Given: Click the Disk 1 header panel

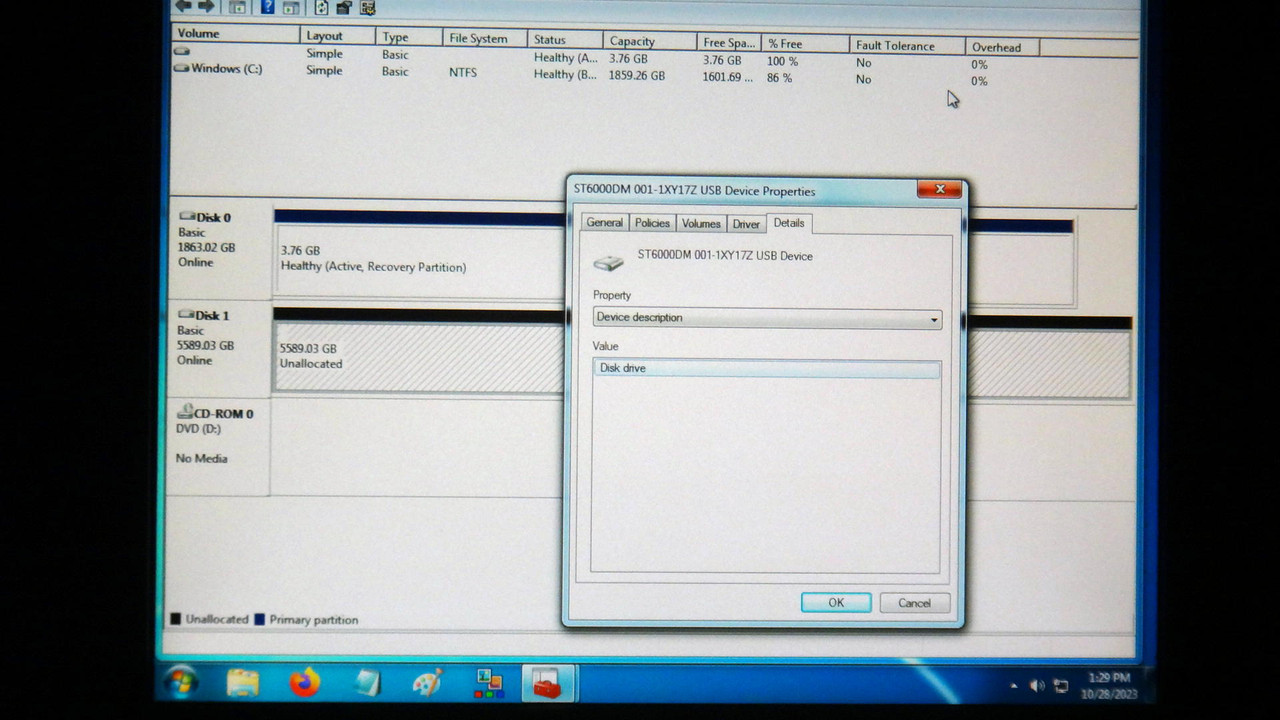Looking at the screenshot, I should click(x=220, y=348).
